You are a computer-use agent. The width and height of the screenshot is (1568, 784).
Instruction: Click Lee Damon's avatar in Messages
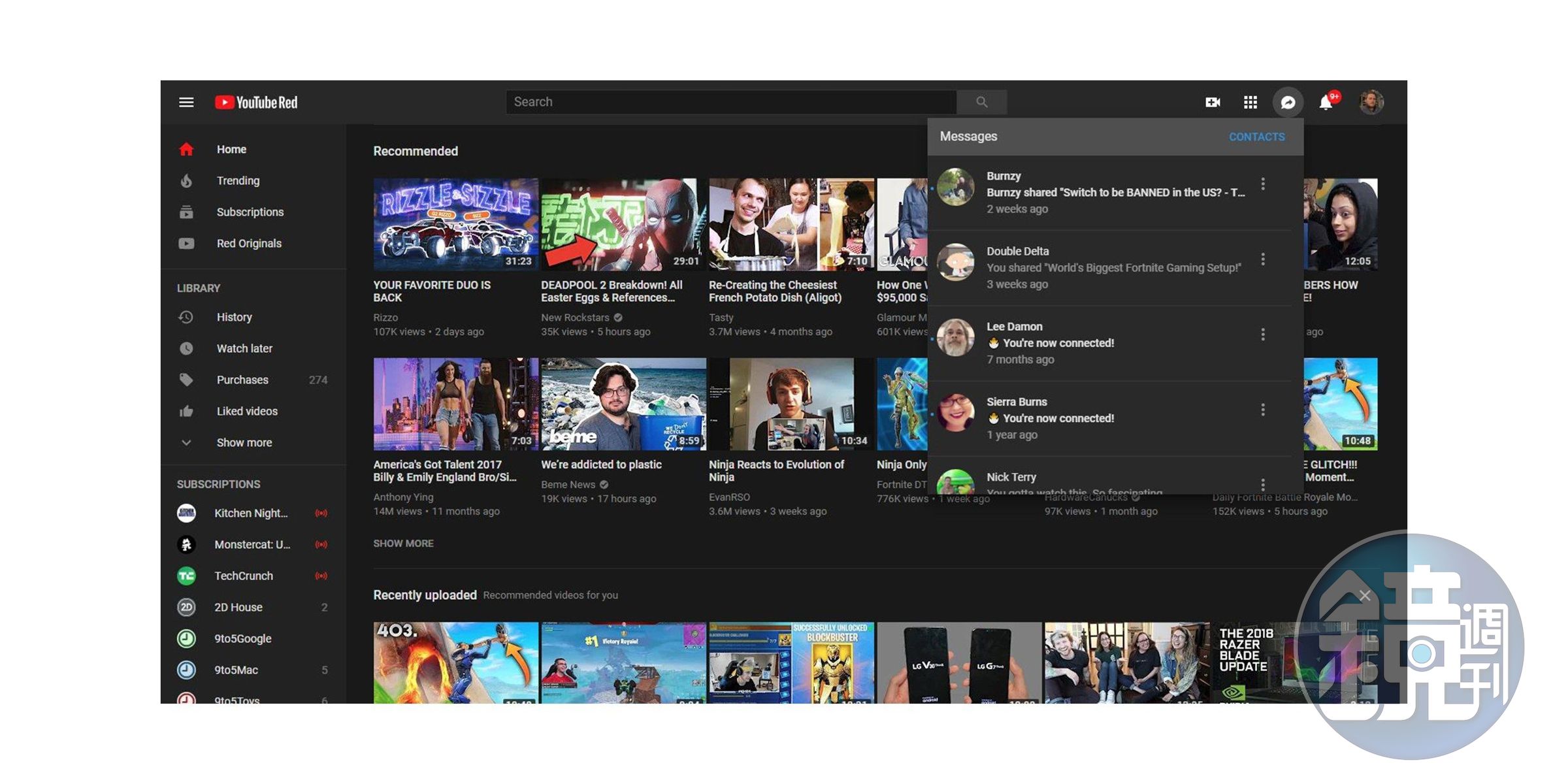tap(955, 337)
